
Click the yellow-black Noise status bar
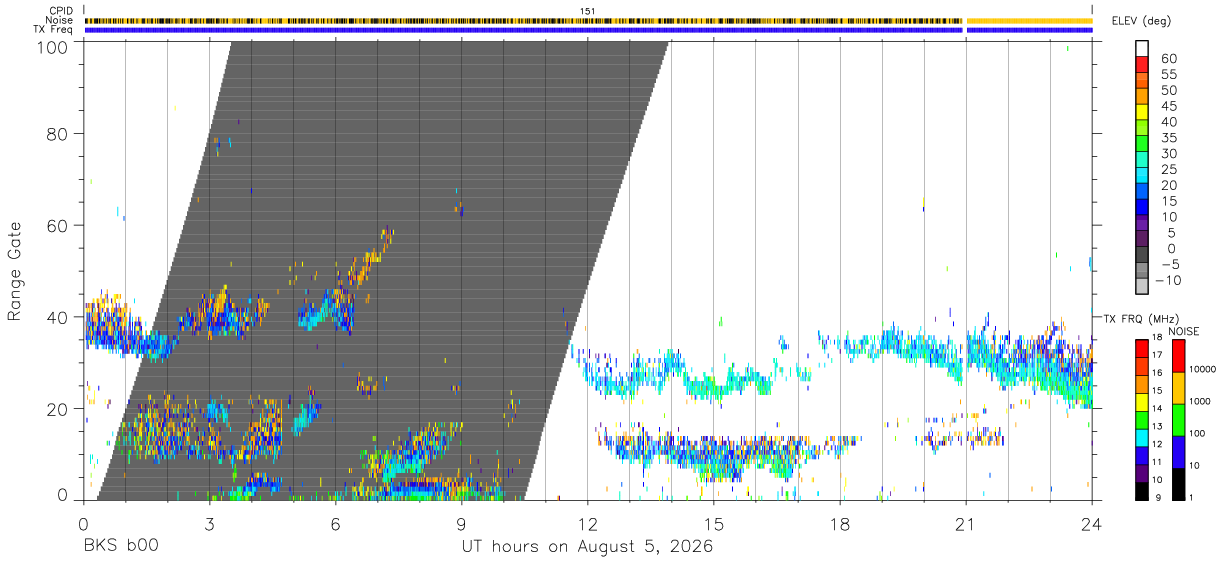click(x=588, y=20)
